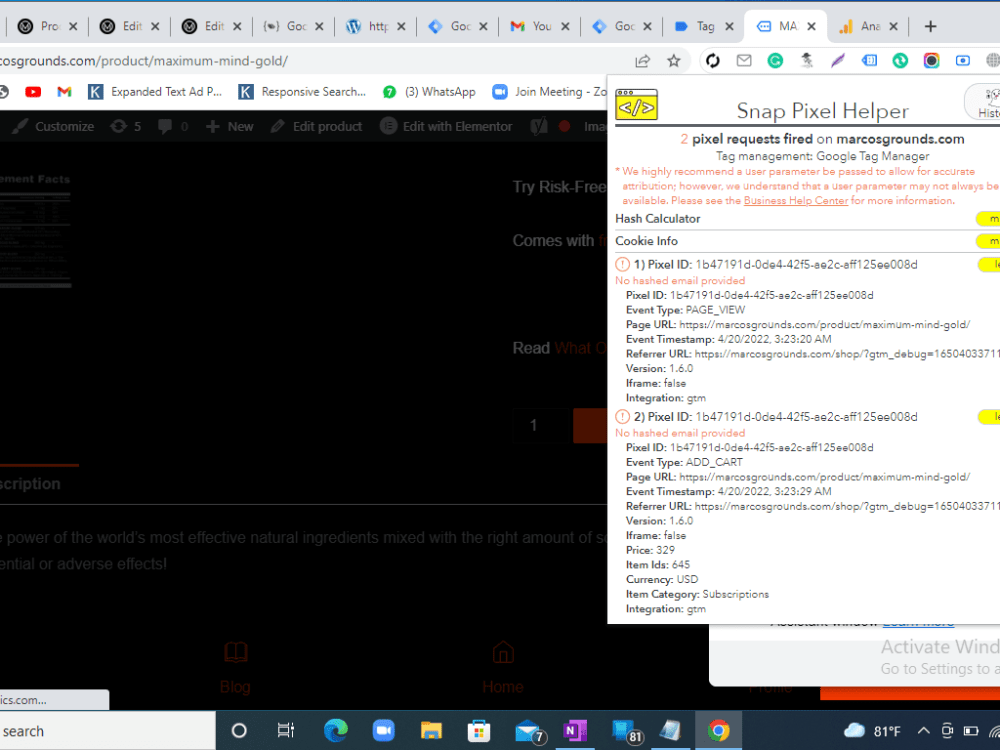This screenshot has width=1000, height=750.
Task: Click the quantity field showing 1
Action: click(543, 425)
